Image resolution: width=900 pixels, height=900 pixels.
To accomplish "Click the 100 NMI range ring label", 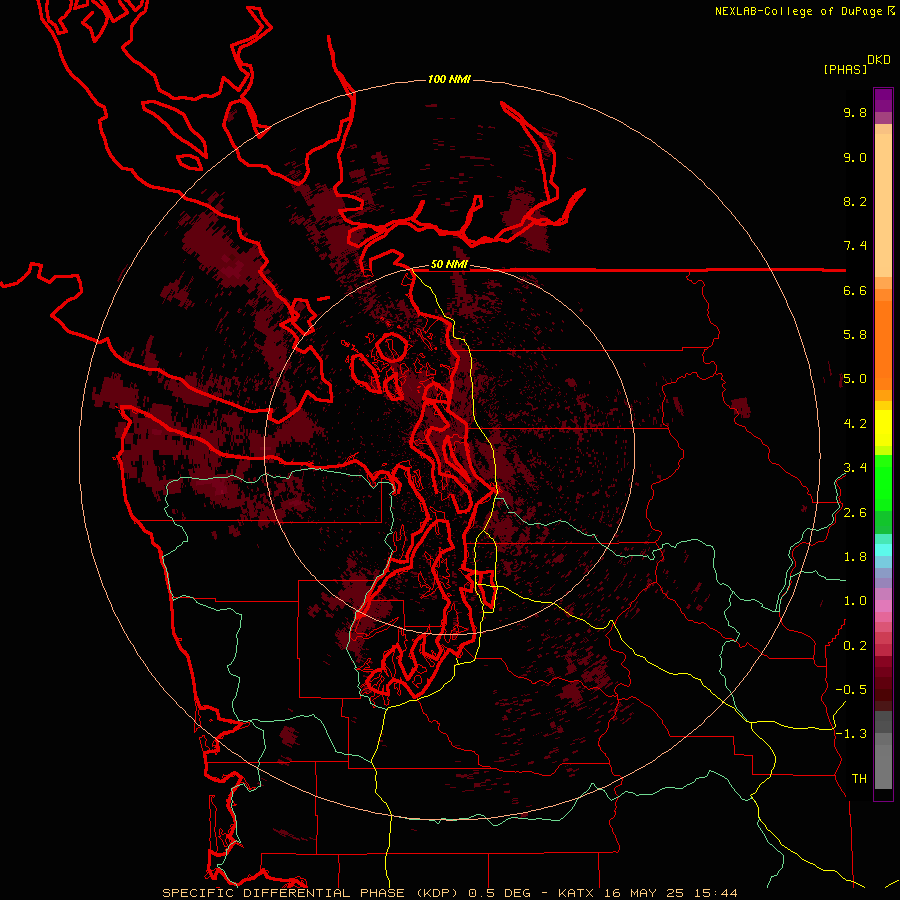I will pyautogui.click(x=449, y=79).
